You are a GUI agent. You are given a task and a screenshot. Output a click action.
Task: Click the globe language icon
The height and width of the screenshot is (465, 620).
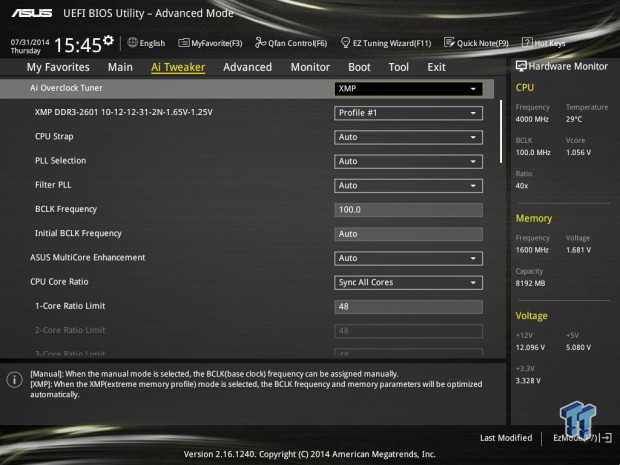pos(132,42)
